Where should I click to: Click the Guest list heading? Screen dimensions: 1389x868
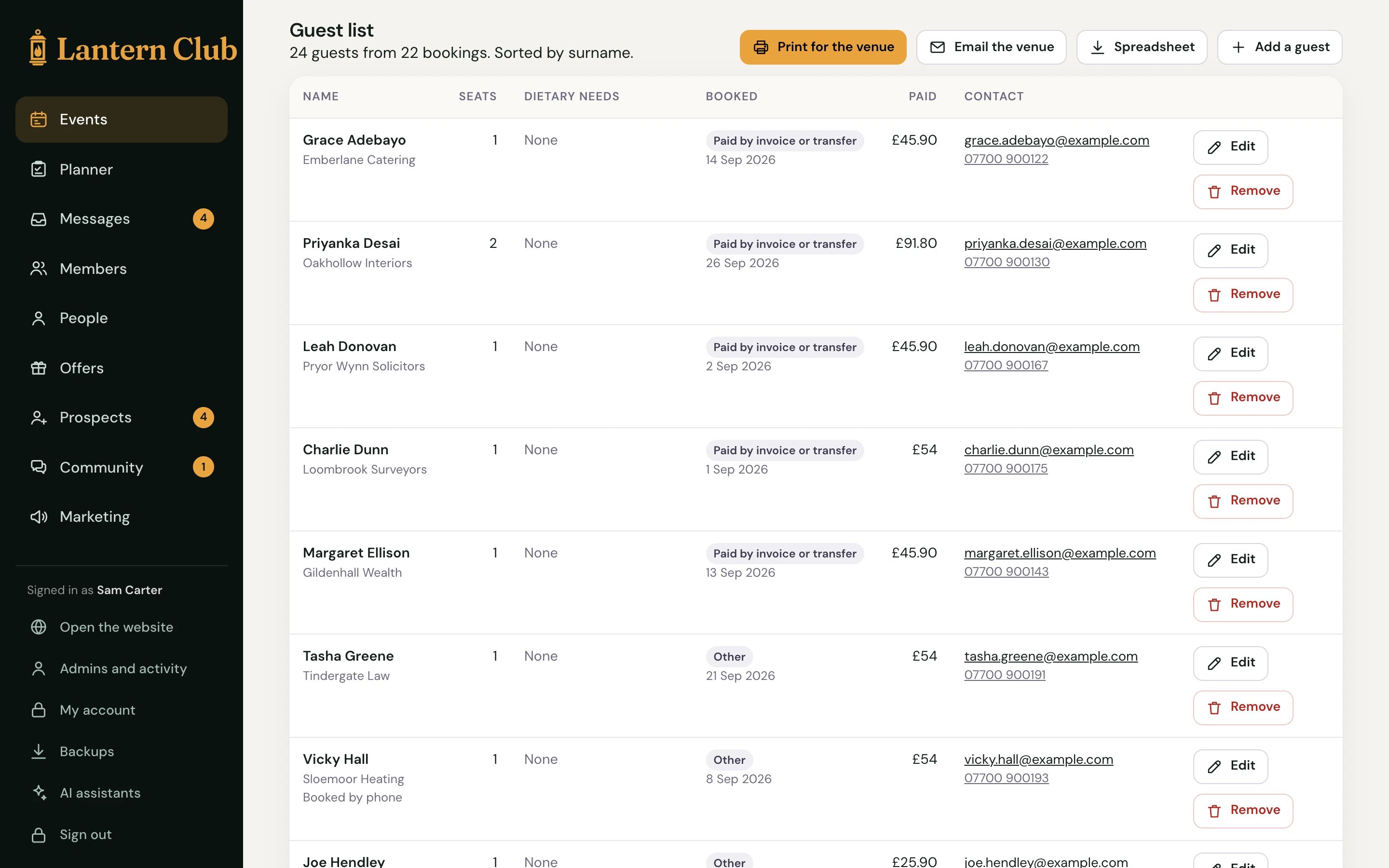tap(331, 30)
